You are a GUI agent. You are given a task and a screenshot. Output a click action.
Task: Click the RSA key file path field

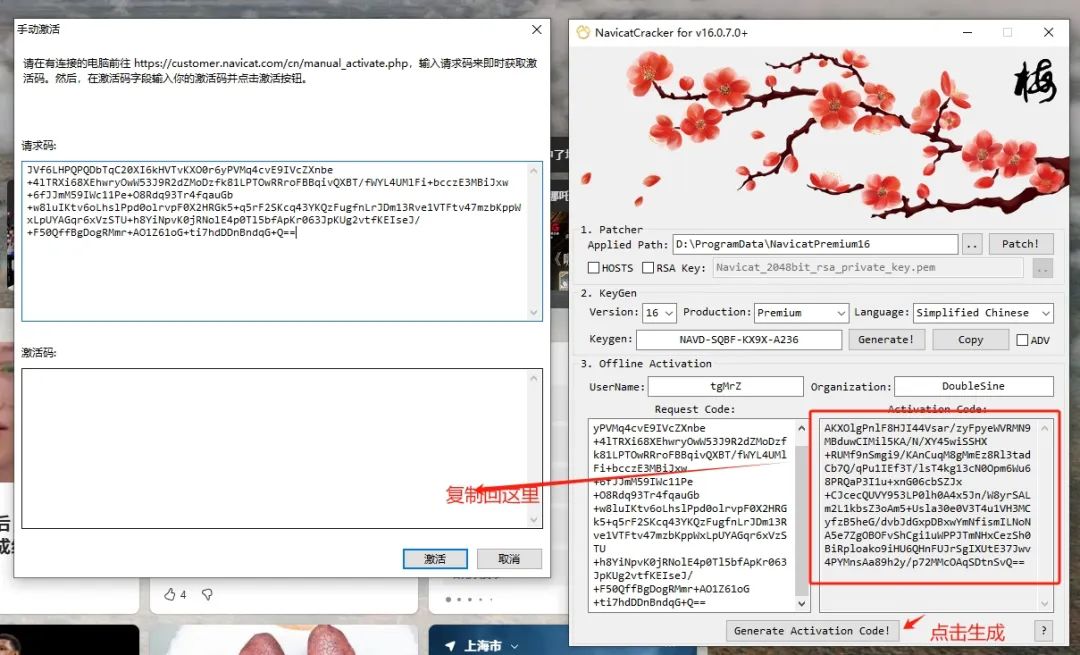(x=868, y=267)
